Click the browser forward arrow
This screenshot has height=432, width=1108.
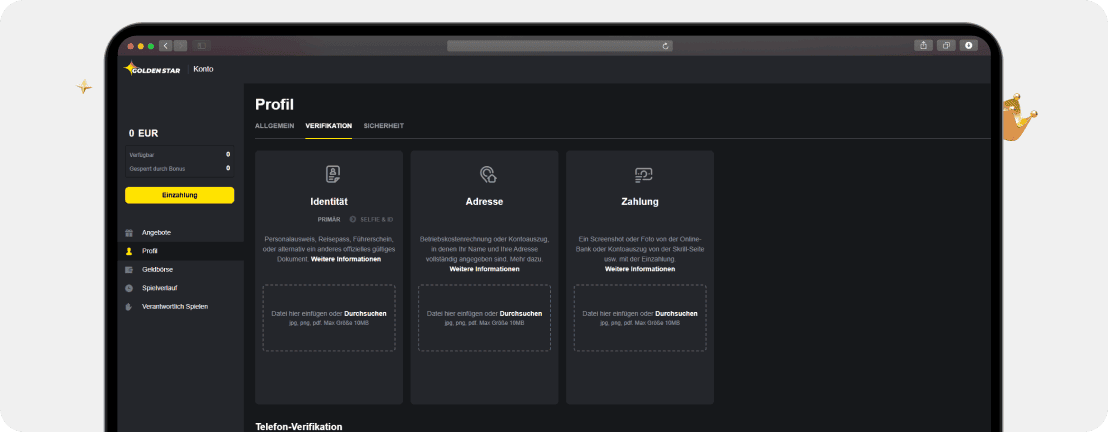point(180,46)
